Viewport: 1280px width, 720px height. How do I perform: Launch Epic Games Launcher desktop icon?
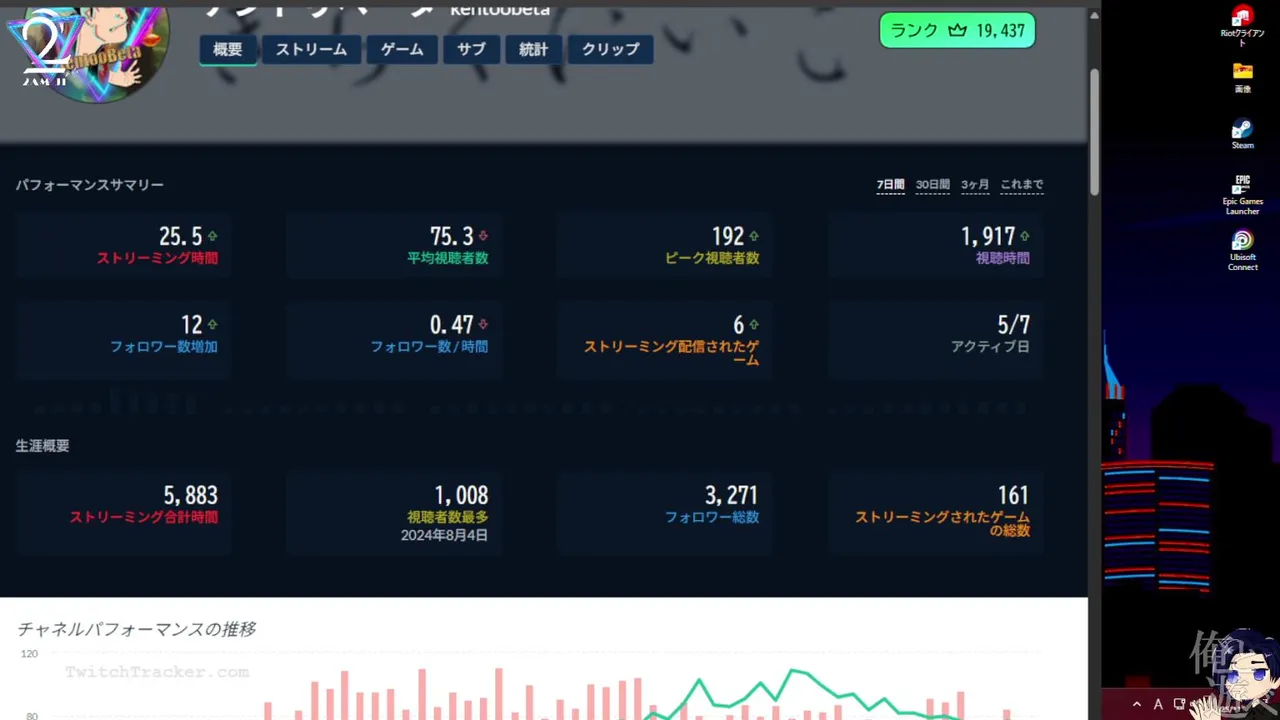pos(1242,195)
